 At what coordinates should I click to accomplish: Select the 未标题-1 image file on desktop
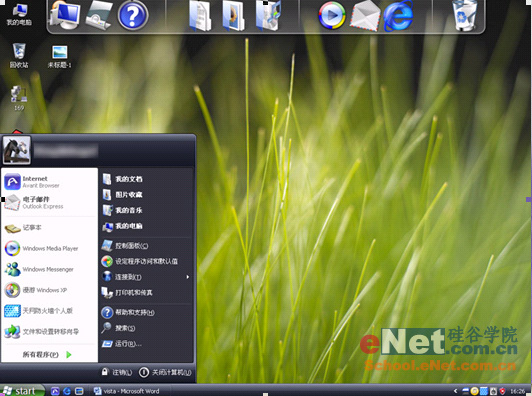click(60, 57)
